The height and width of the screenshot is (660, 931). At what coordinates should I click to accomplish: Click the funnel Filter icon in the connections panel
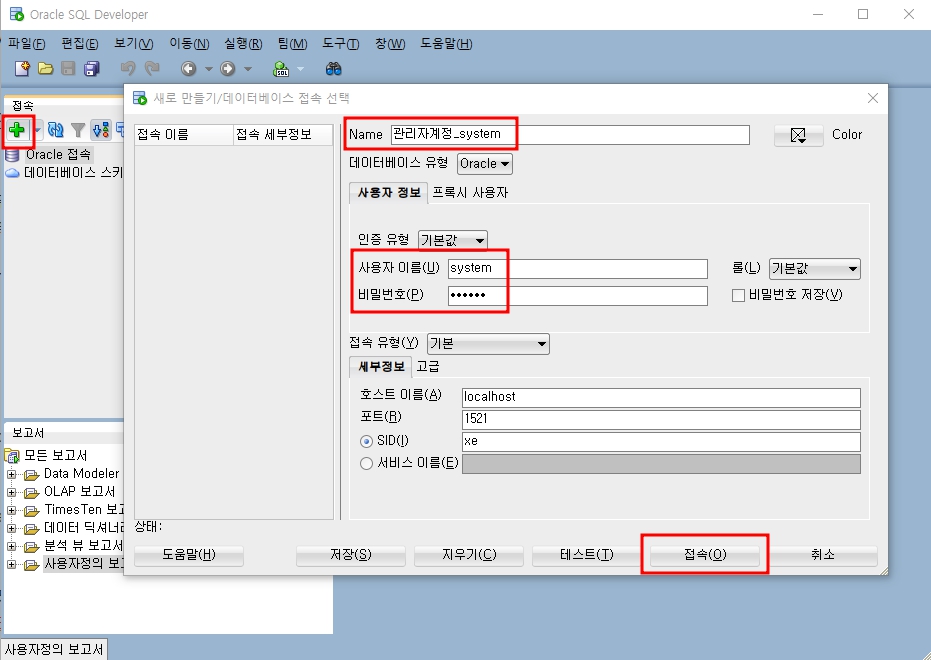[78, 129]
